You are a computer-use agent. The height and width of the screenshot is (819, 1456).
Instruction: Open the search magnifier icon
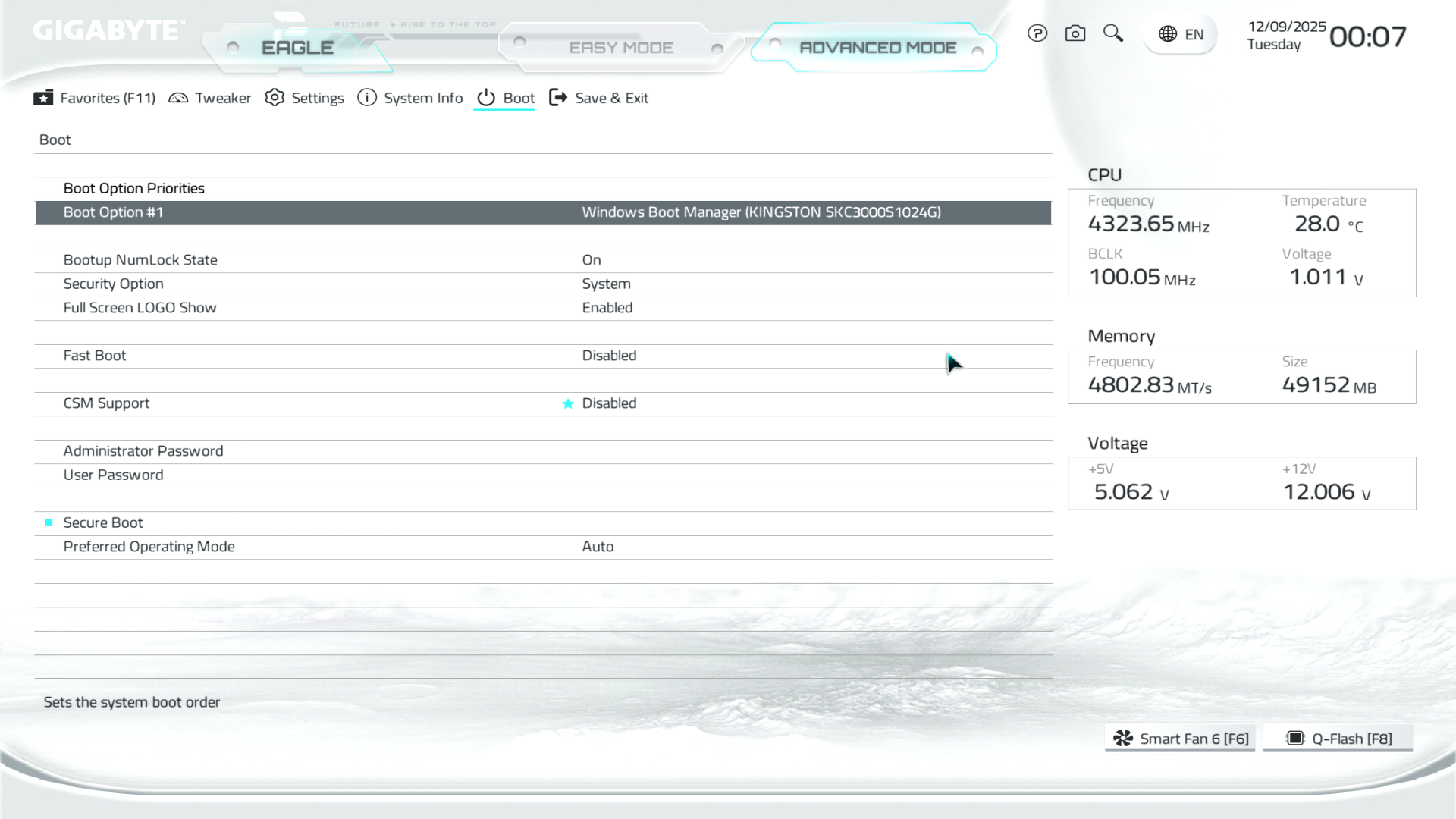(x=1112, y=33)
